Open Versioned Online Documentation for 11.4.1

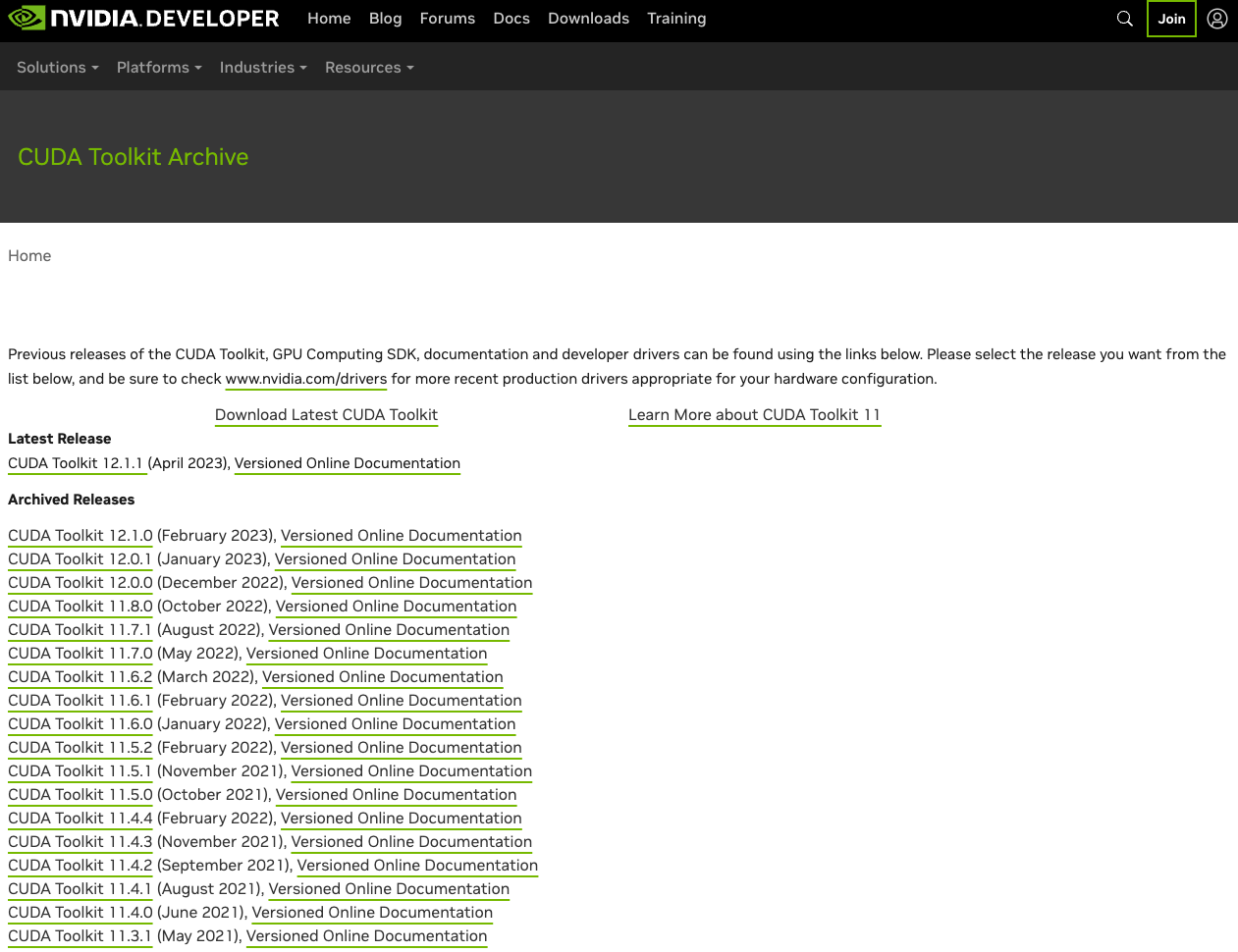point(390,889)
